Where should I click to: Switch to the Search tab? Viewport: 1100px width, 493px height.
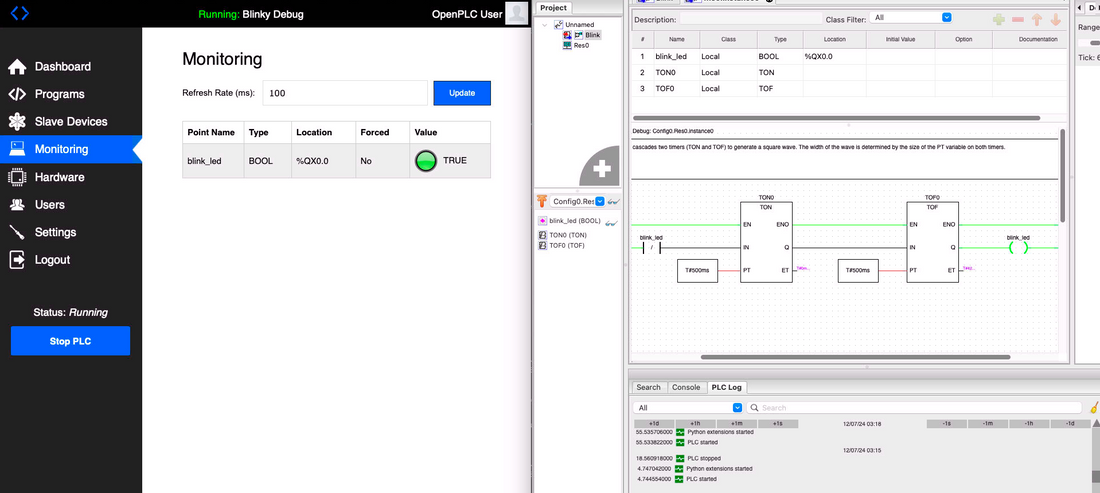[648, 387]
